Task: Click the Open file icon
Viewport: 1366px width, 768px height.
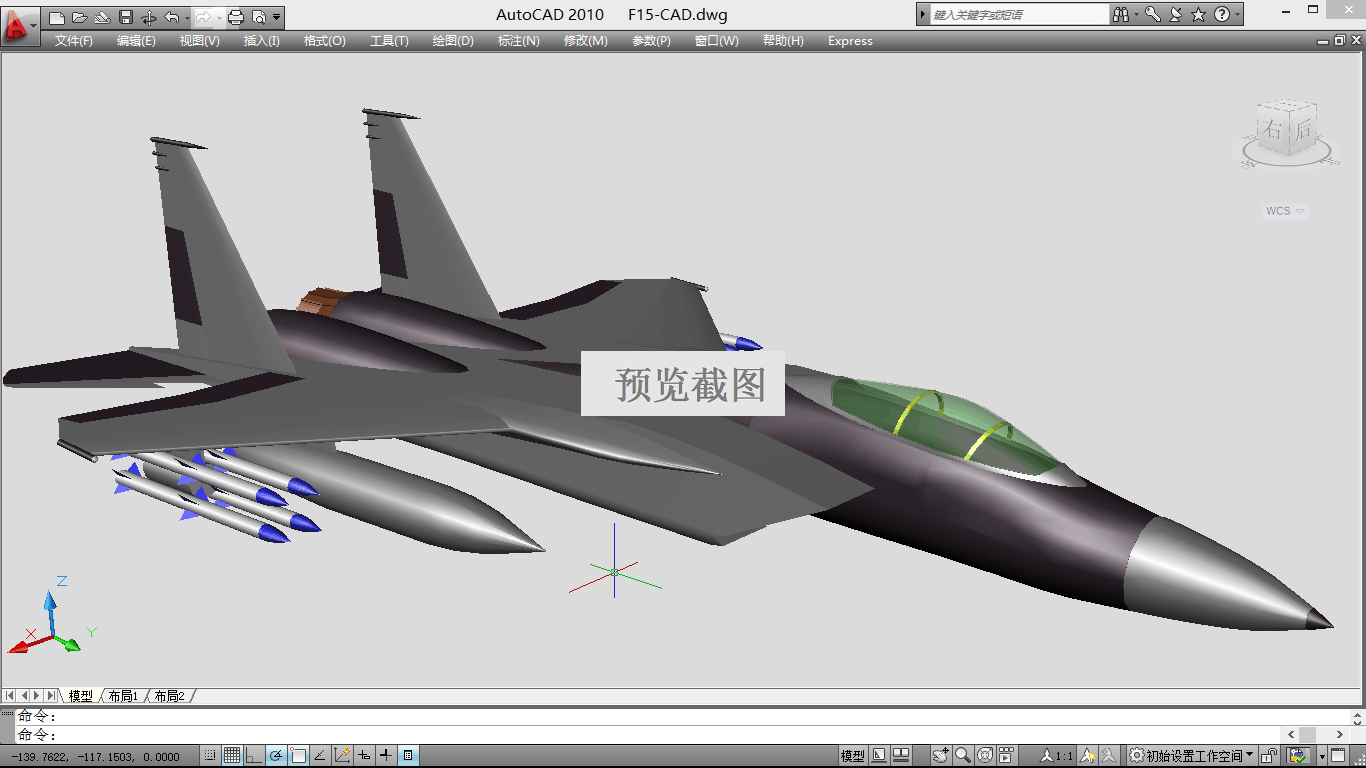Action: pyautogui.click(x=79, y=17)
